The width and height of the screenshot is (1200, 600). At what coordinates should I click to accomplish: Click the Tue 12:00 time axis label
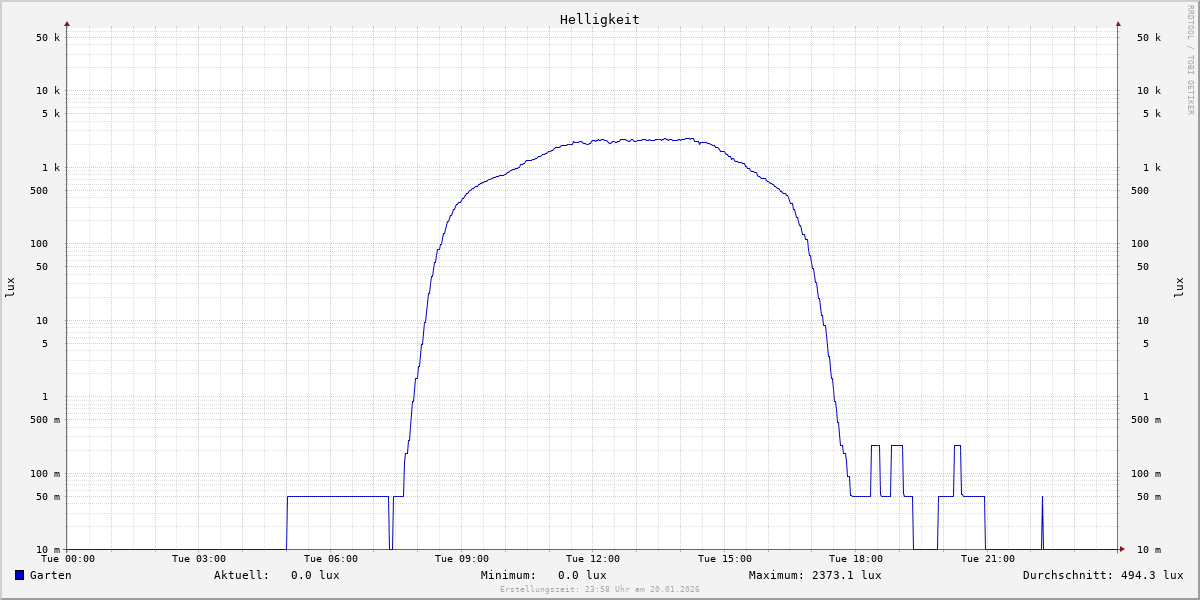tap(593, 559)
